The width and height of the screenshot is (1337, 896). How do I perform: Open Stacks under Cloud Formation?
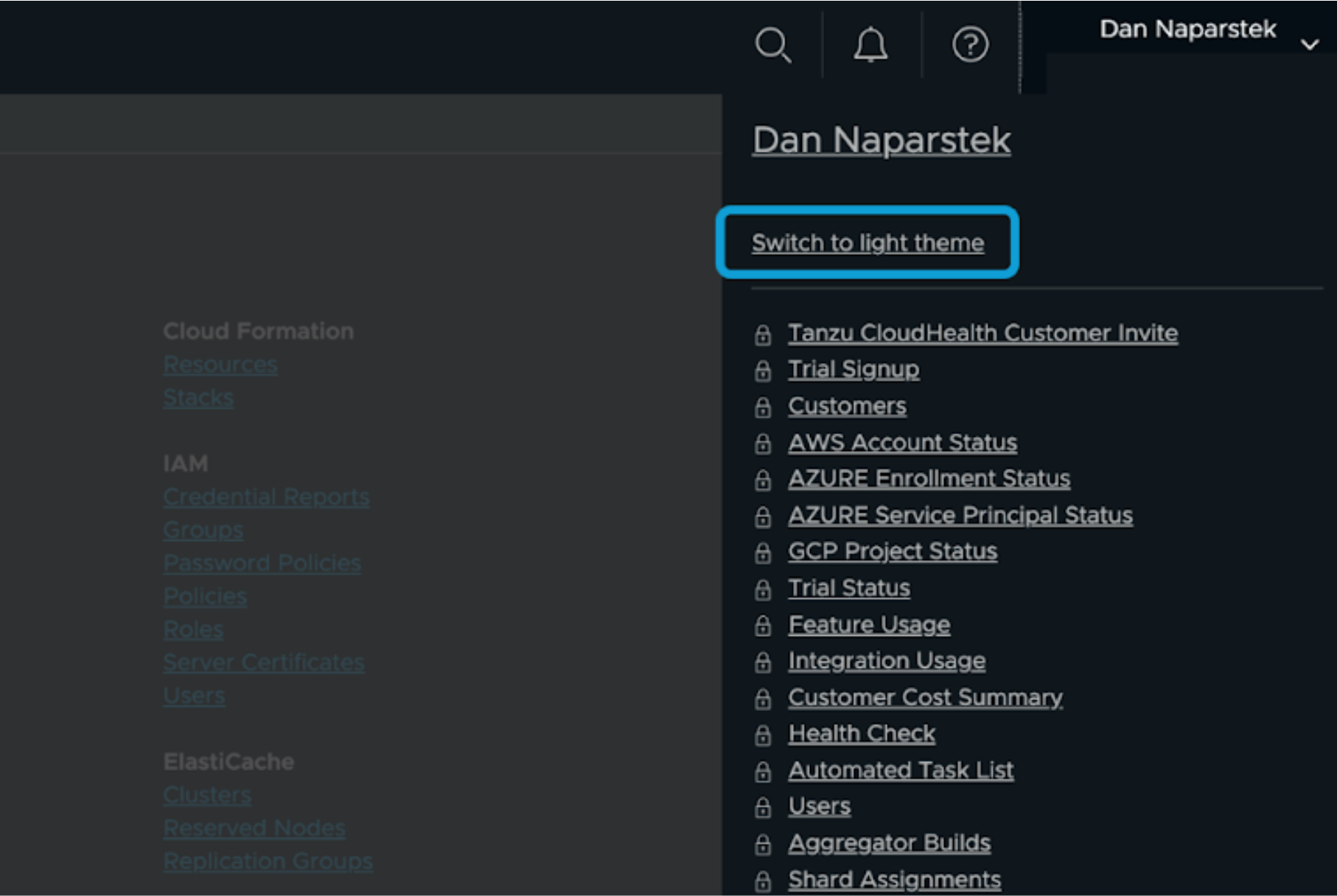coord(198,397)
